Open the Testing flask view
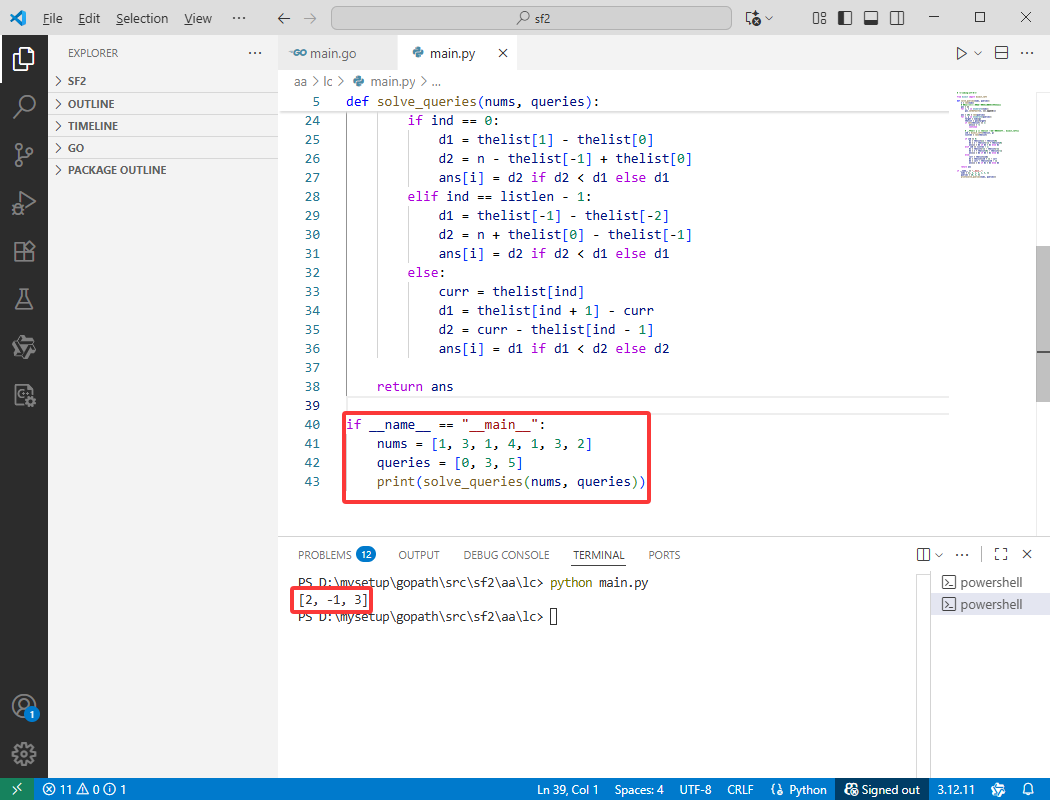This screenshot has width=1050, height=800. point(23,299)
